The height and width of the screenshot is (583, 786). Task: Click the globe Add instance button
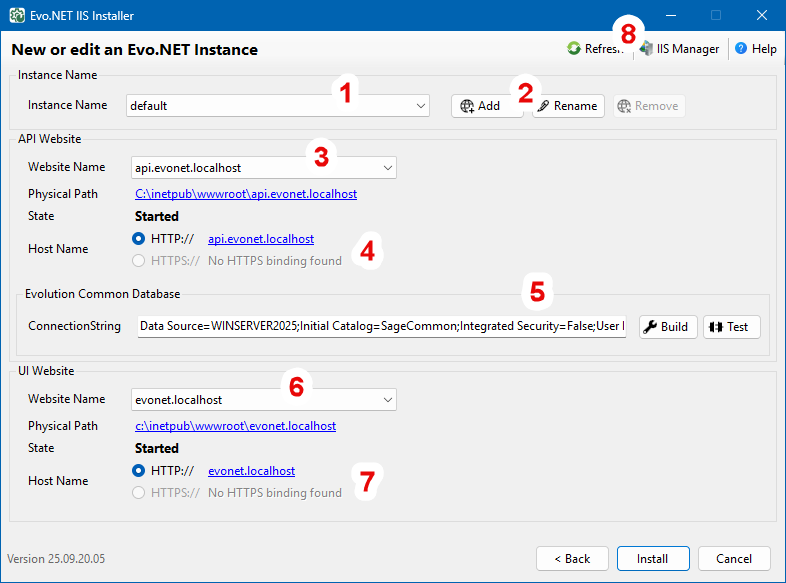pos(487,106)
